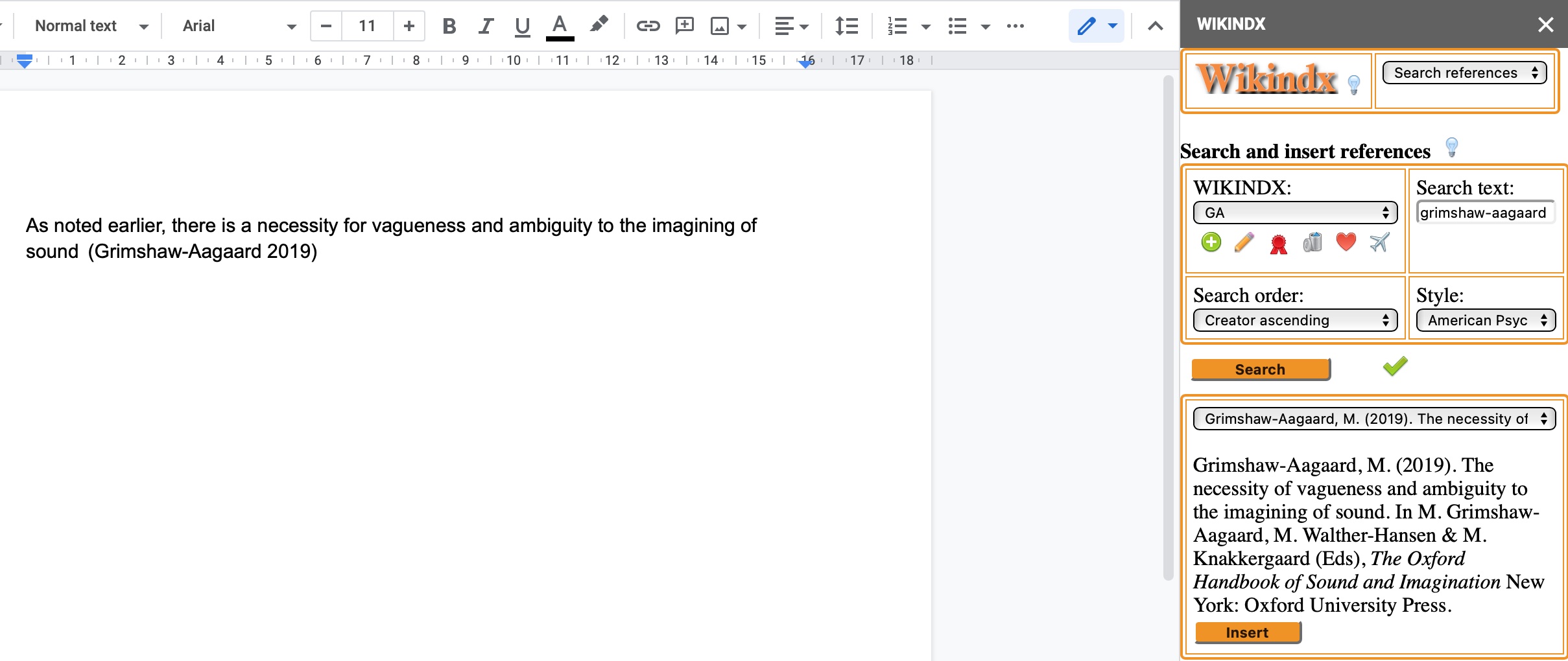The width and height of the screenshot is (1568, 661).
Task: Open the More toolbar options menu
Action: [1016, 26]
